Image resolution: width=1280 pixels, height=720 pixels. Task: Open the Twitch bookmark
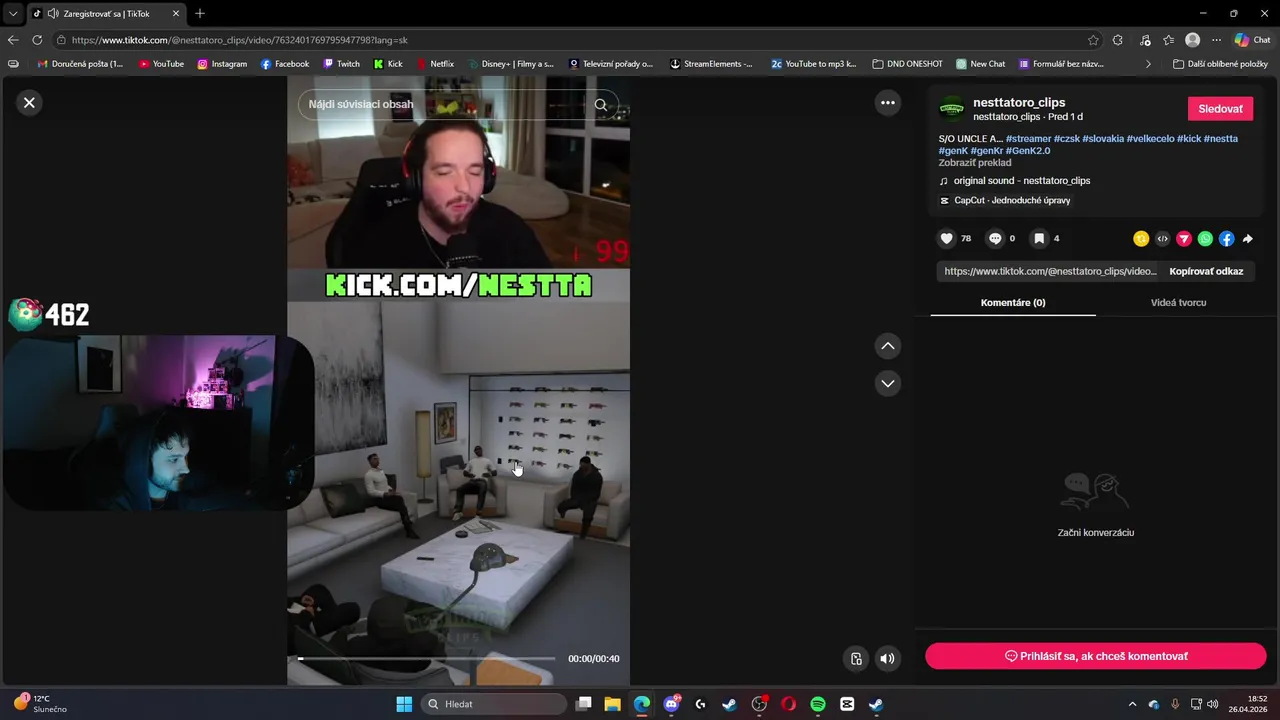coord(341,64)
